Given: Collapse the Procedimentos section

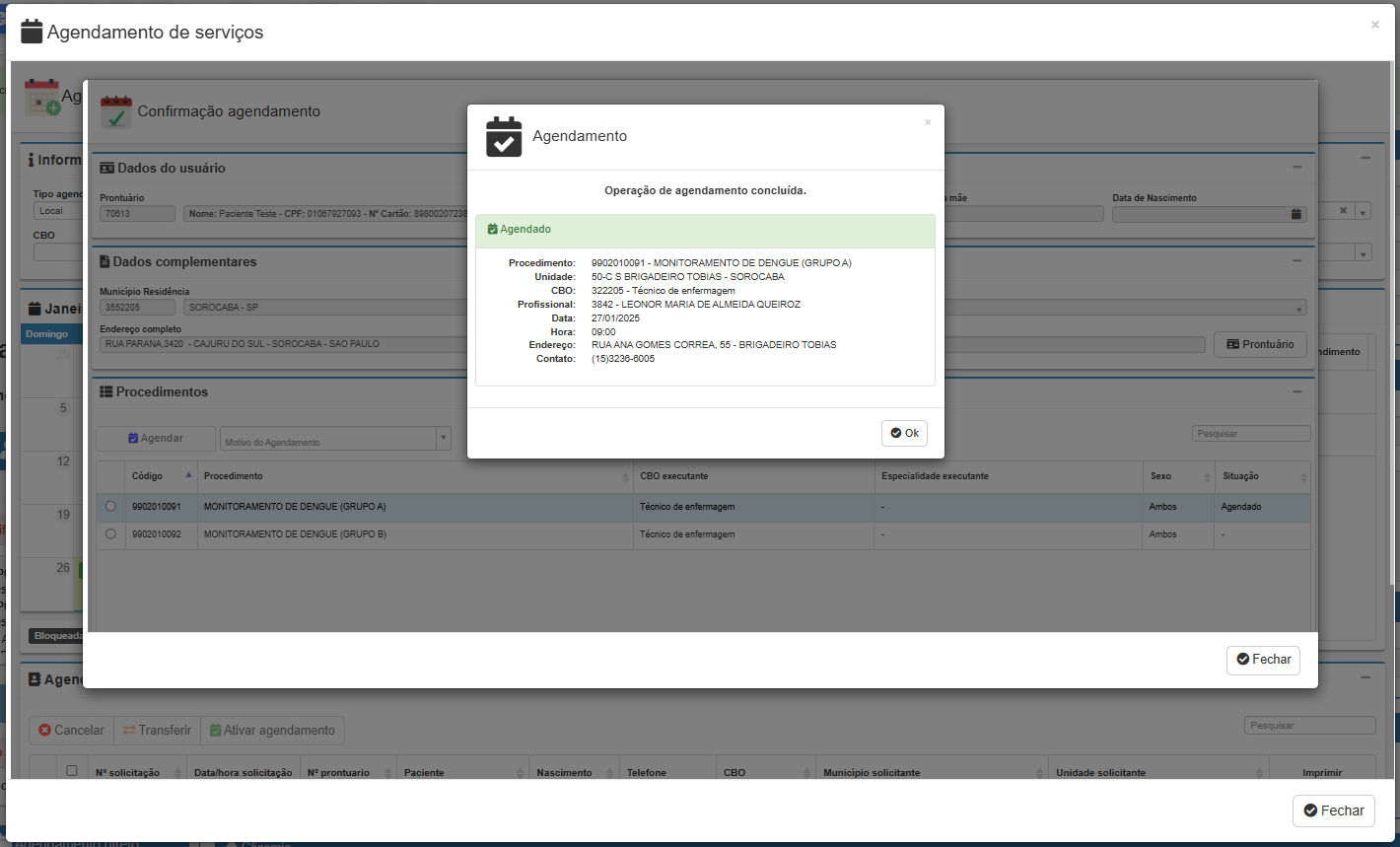Looking at the screenshot, I should pos(1297,391).
